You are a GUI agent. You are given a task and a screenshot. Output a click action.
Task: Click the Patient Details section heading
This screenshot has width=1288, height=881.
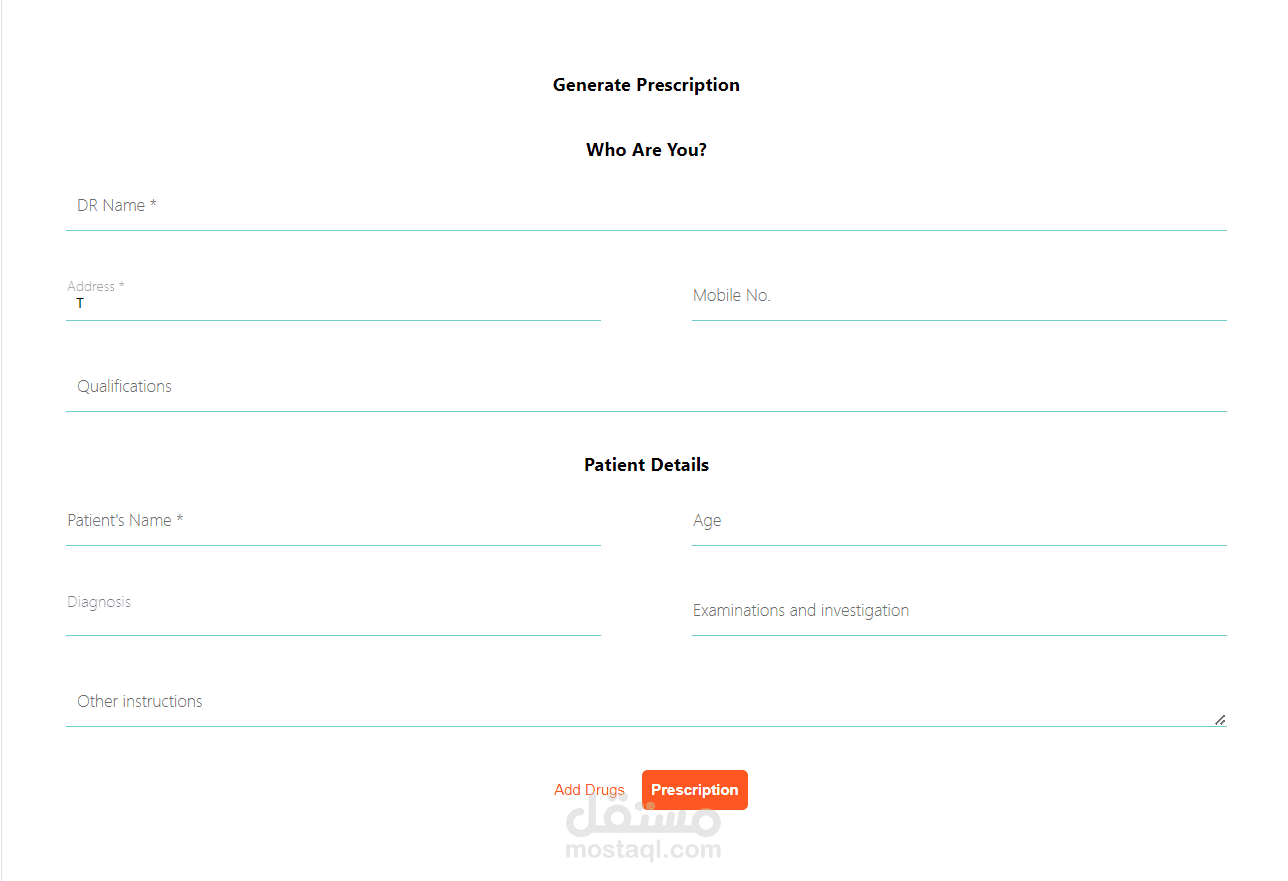pos(646,465)
